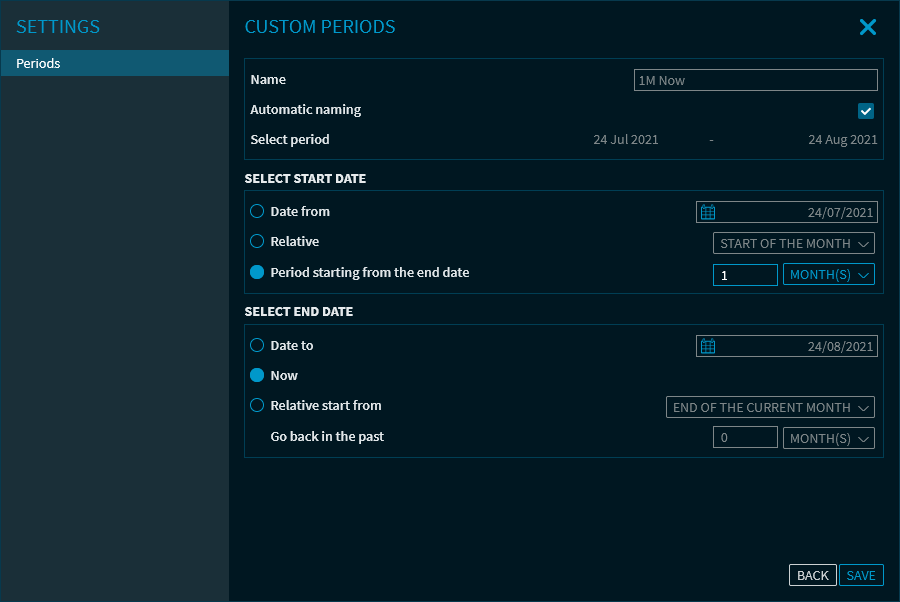900x602 pixels.
Task: Expand the Go back in the past MONTH(S) dropdown
Action: tap(828, 438)
